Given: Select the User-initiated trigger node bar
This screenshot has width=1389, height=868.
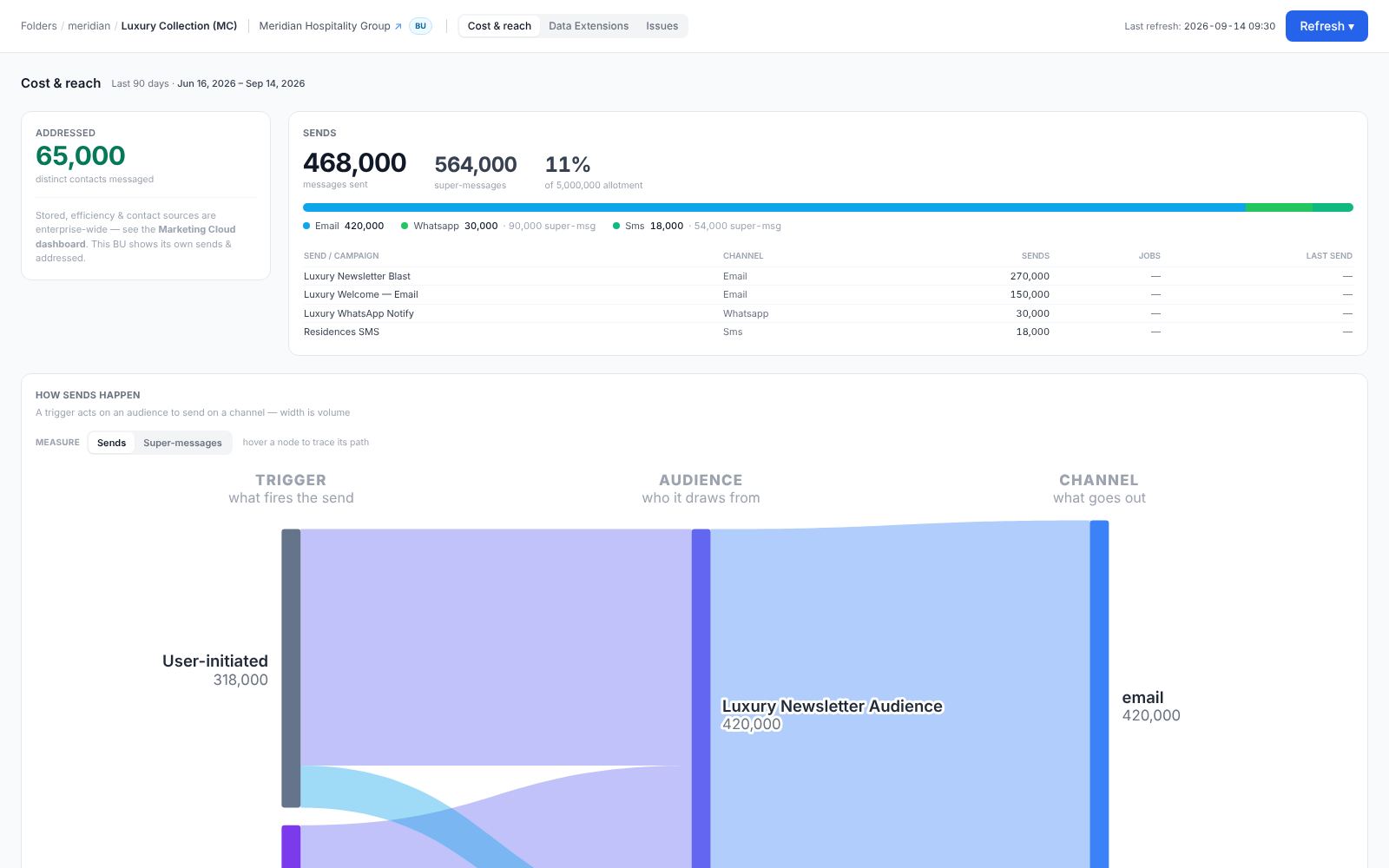Looking at the screenshot, I should [291, 668].
